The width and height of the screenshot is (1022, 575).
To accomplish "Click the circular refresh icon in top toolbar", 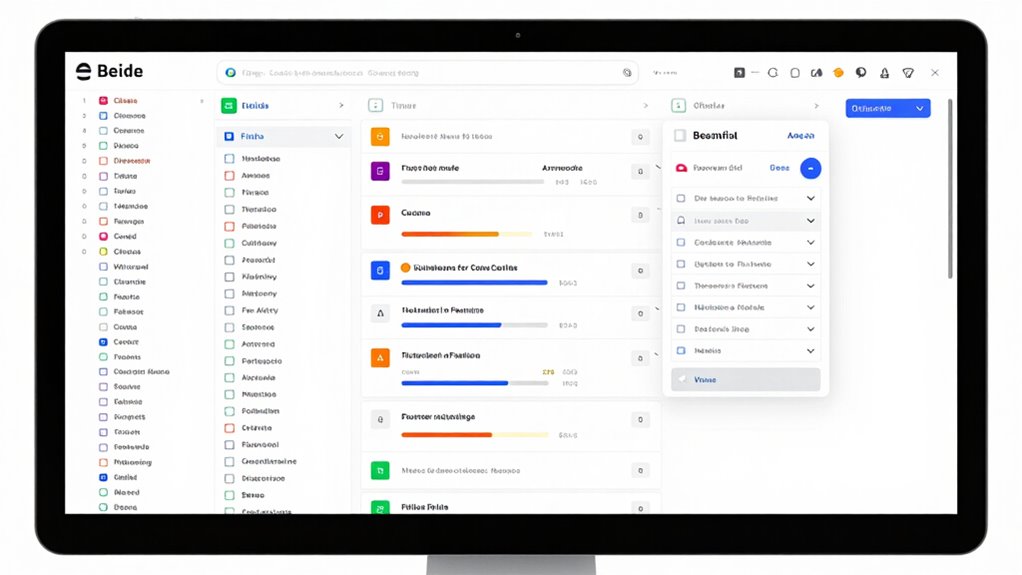I will pyautogui.click(x=773, y=72).
